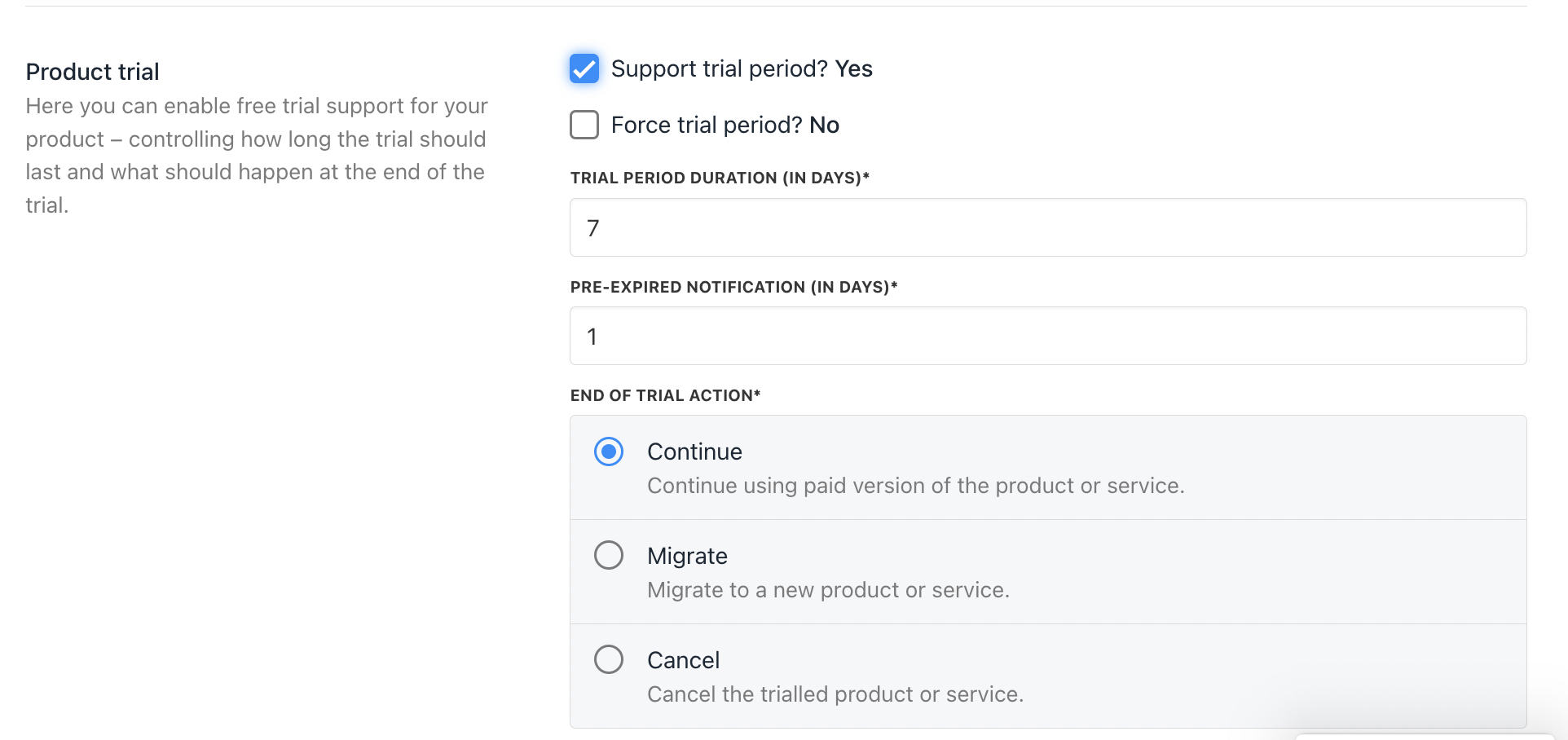Click the Product trial section heading
1568x740 pixels.
pos(93,72)
